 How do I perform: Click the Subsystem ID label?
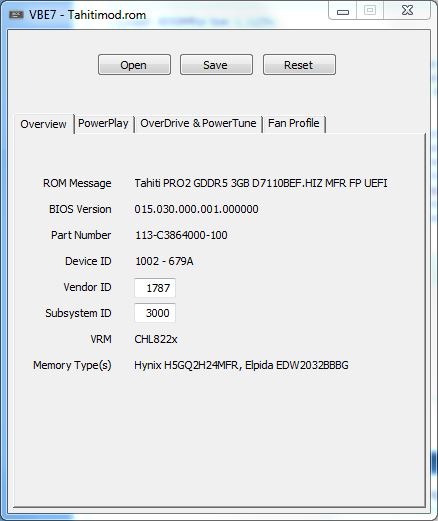tap(78, 313)
